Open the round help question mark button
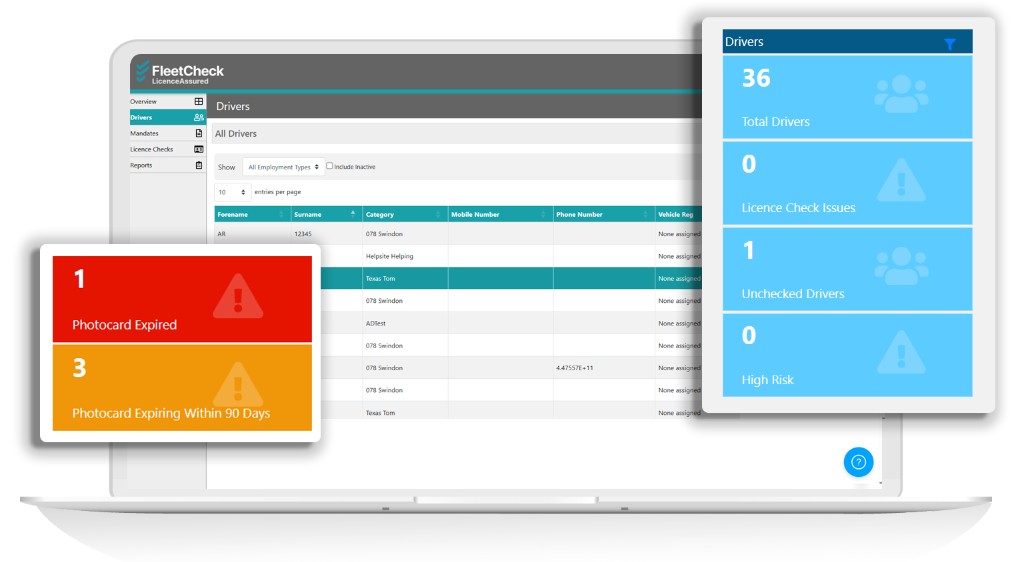Image resolution: width=1030 pixels, height=562 pixels. tap(858, 462)
